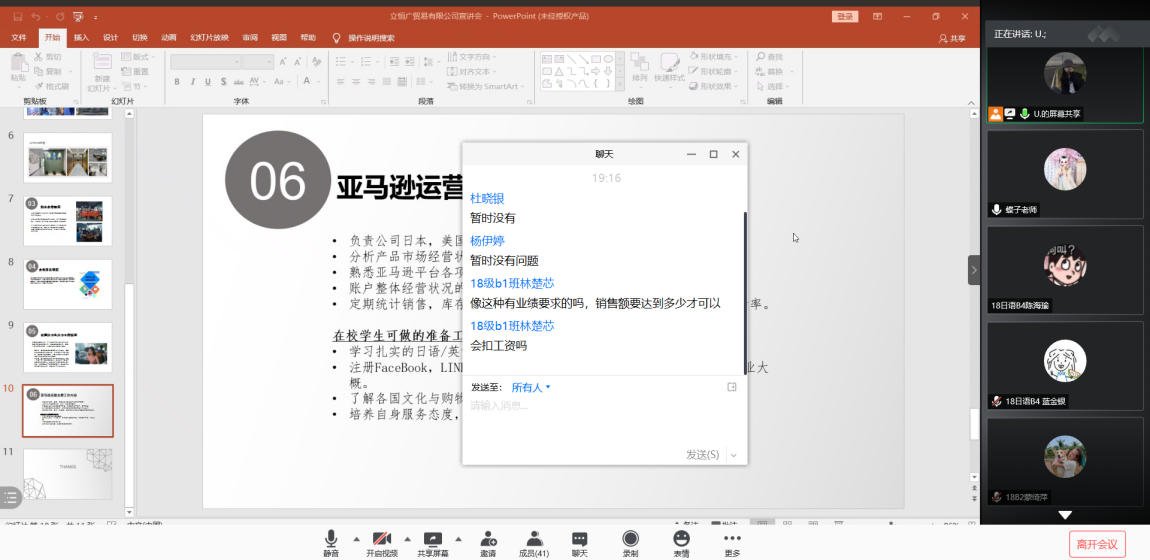The image size is (1150, 560).
Task: Click the Share Screen icon
Action: [x=433, y=540]
